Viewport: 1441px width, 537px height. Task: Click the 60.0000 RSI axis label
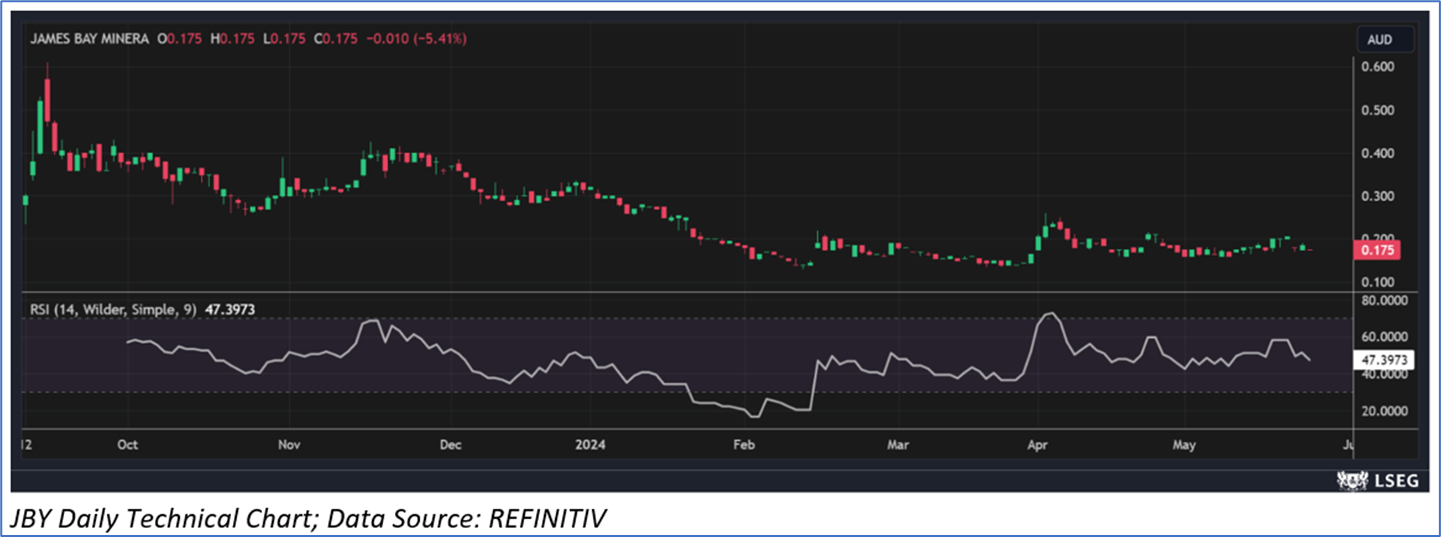(x=1384, y=337)
